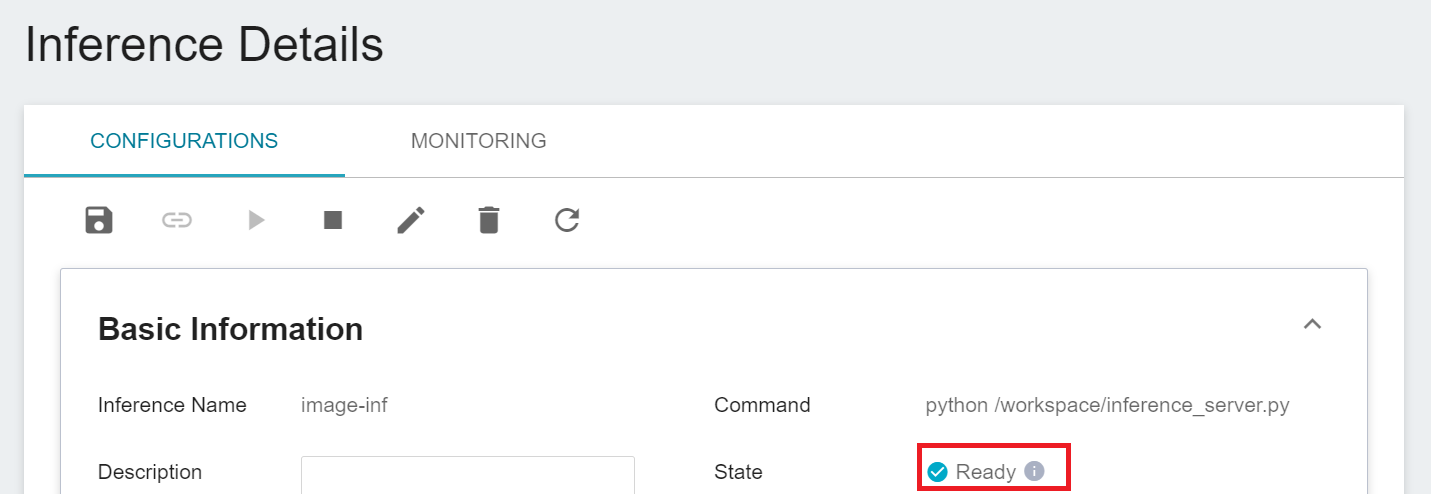Switch to the MONITORING tab
Screen dimensions: 1431x494
click(478, 141)
